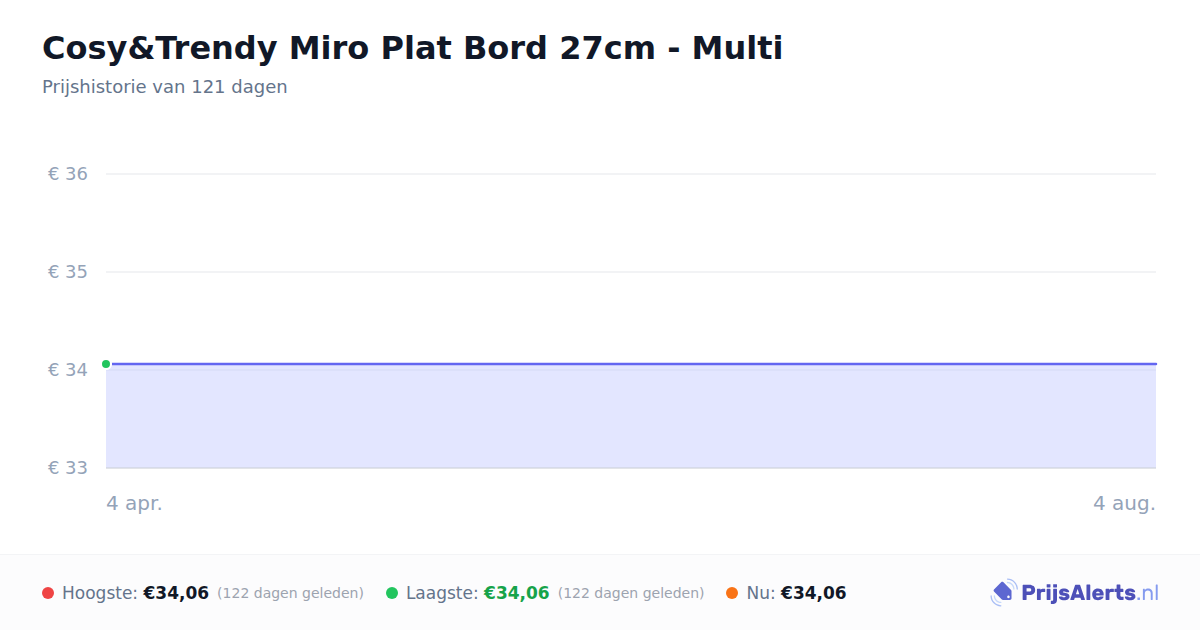The height and width of the screenshot is (630, 1200).
Task: Click the PrijsAlerts price tag logo icon
Action: click(1003, 593)
